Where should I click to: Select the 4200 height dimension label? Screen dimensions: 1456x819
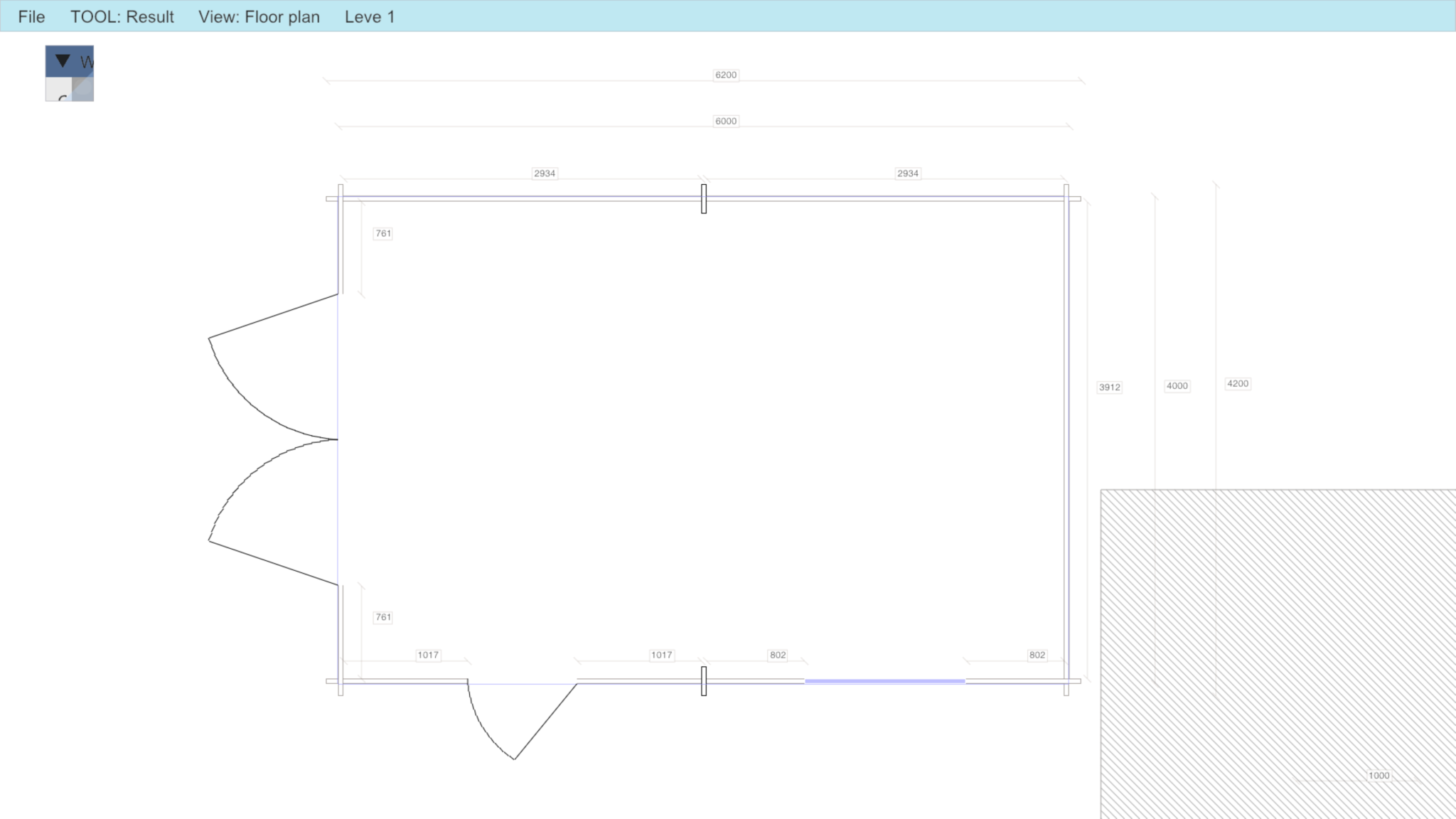1237,384
